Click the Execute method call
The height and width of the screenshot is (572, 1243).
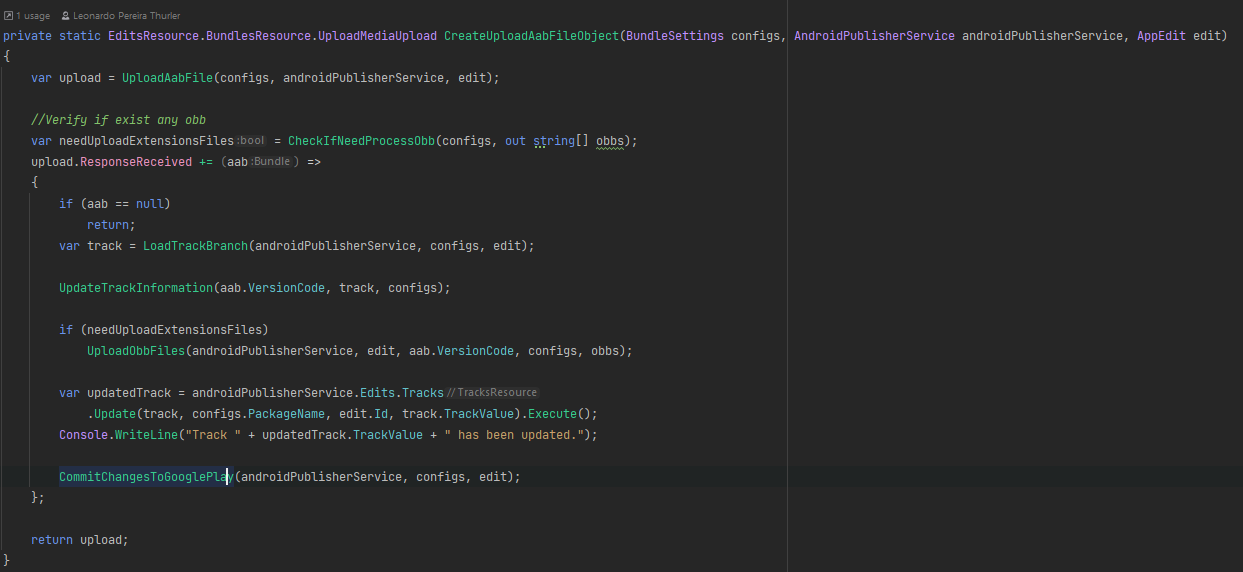tap(552, 414)
